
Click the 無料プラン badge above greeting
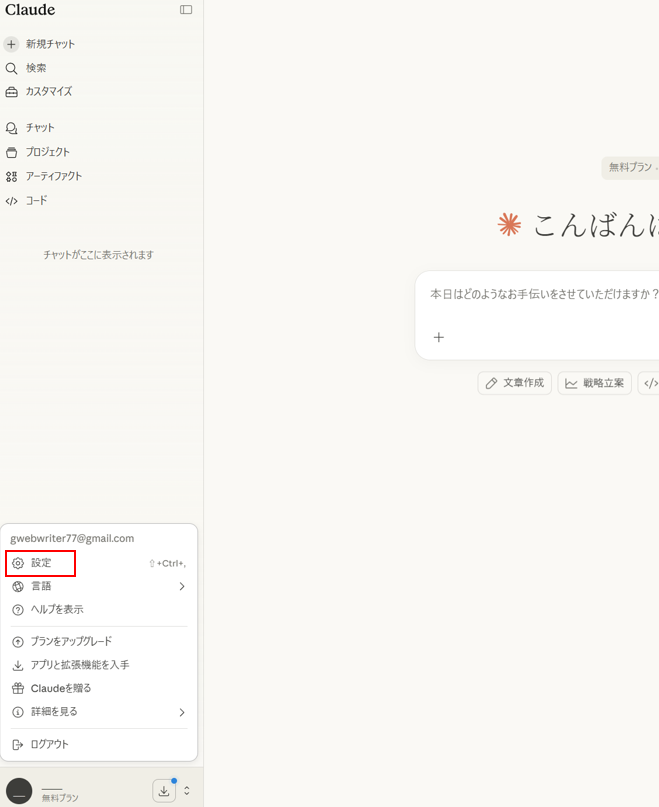coord(630,167)
